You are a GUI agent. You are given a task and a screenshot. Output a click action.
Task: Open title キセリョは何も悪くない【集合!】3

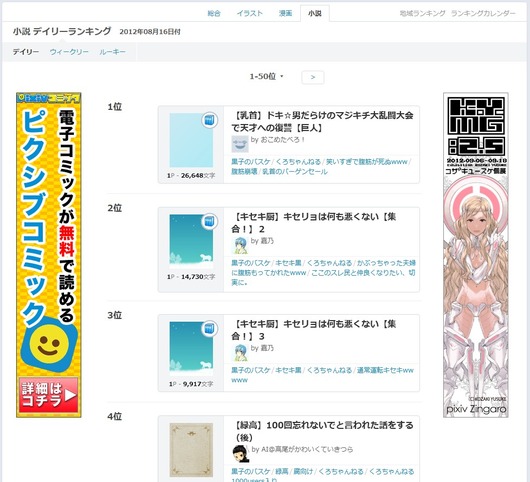(x=314, y=330)
